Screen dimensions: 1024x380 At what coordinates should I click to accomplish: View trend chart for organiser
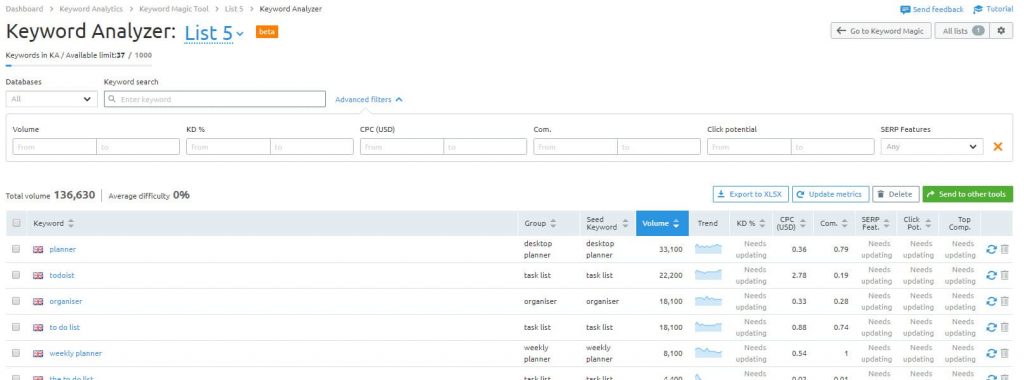tap(708, 301)
